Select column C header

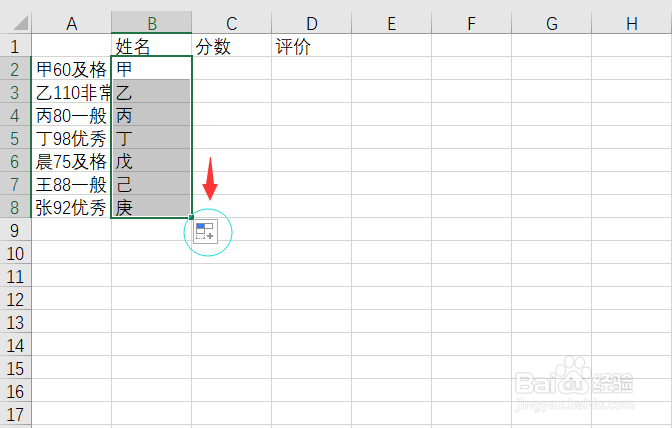point(231,23)
